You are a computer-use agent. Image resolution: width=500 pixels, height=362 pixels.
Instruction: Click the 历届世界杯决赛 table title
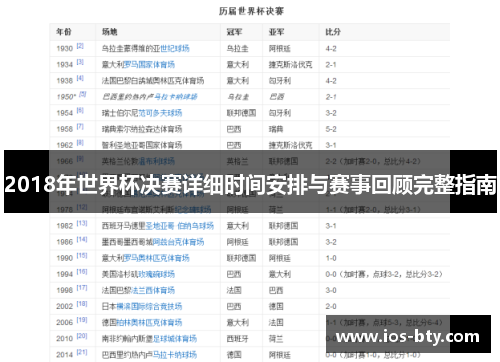pyautogui.click(x=251, y=11)
